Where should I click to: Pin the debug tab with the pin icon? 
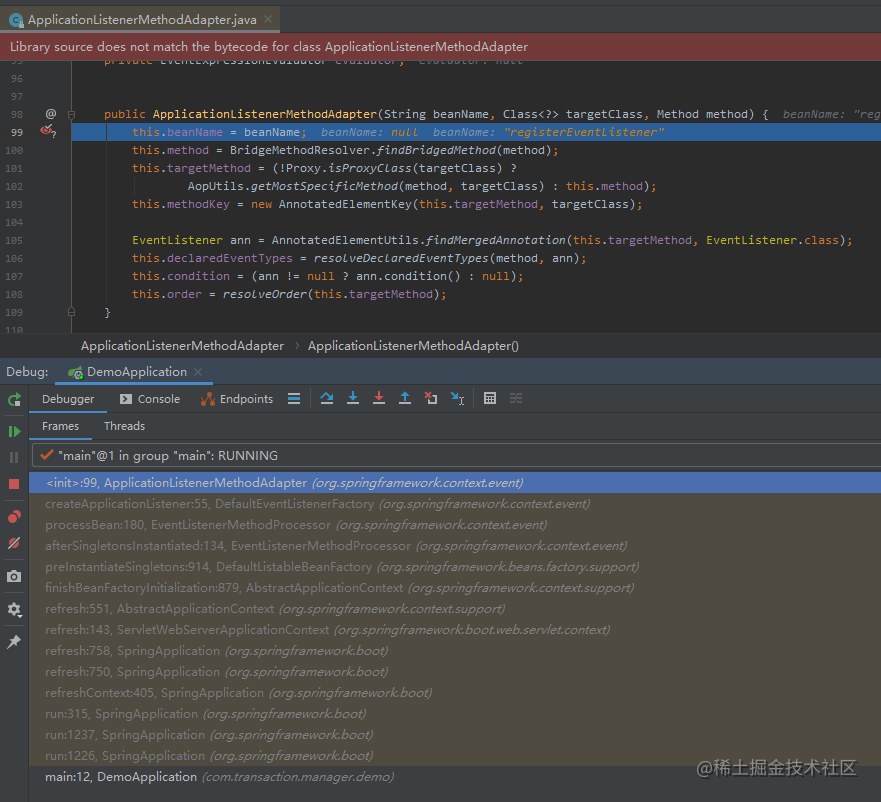point(14,641)
